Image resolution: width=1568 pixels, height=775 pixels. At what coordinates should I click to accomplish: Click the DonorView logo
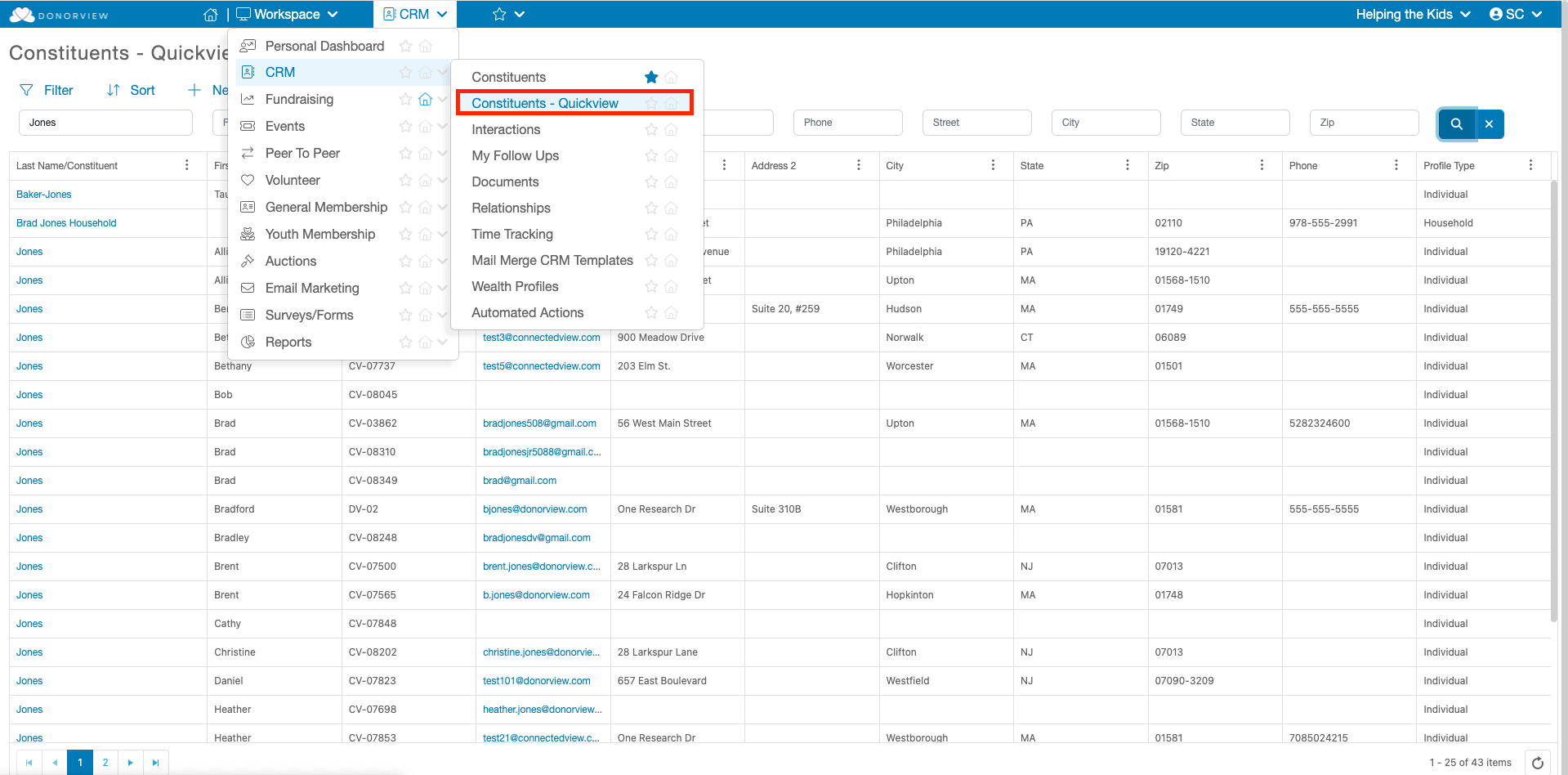pyautogui.click(x=59, y=15)
